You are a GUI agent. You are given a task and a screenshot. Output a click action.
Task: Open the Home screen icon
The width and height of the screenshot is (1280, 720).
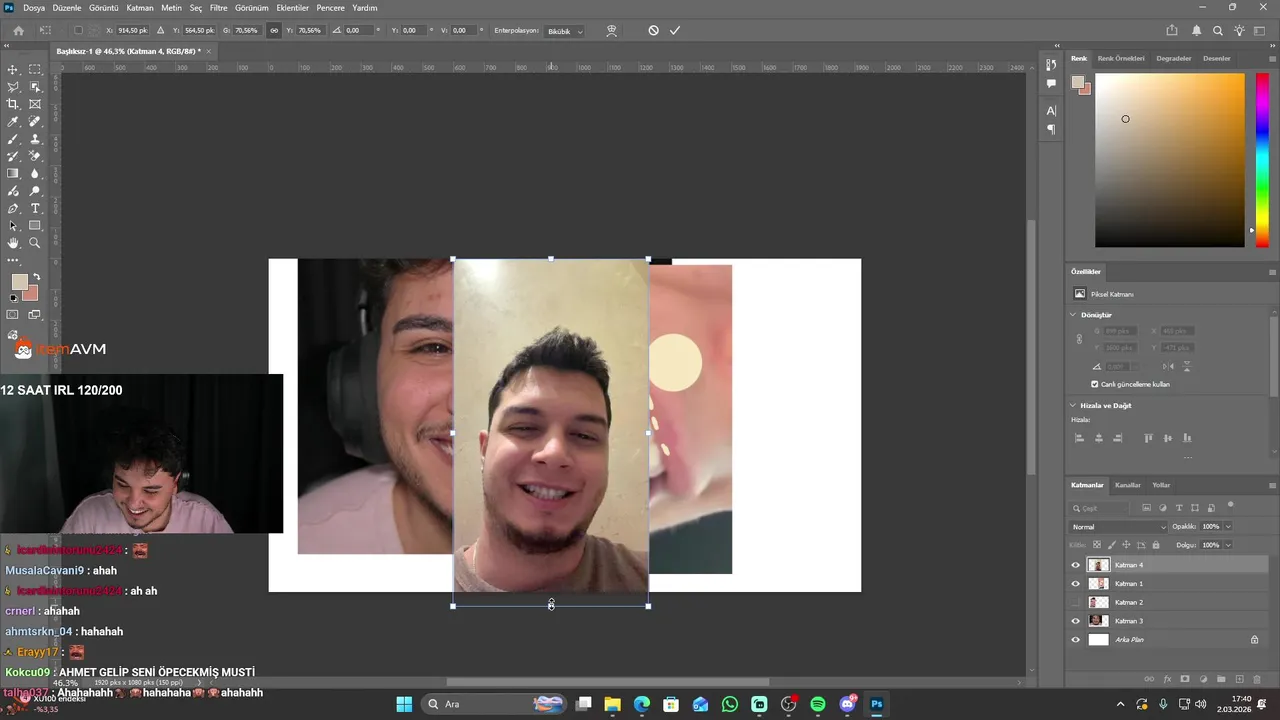[18, 31]
